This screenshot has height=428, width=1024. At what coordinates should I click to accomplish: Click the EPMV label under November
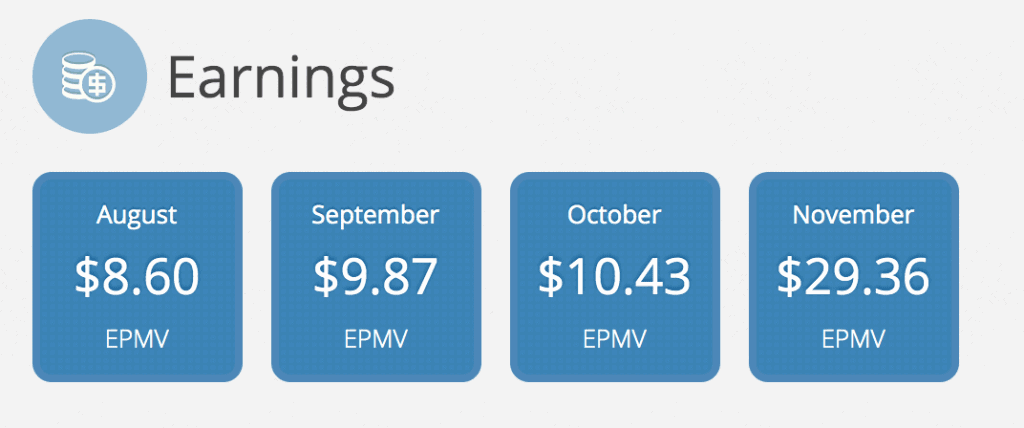click(x=854, y=338)
